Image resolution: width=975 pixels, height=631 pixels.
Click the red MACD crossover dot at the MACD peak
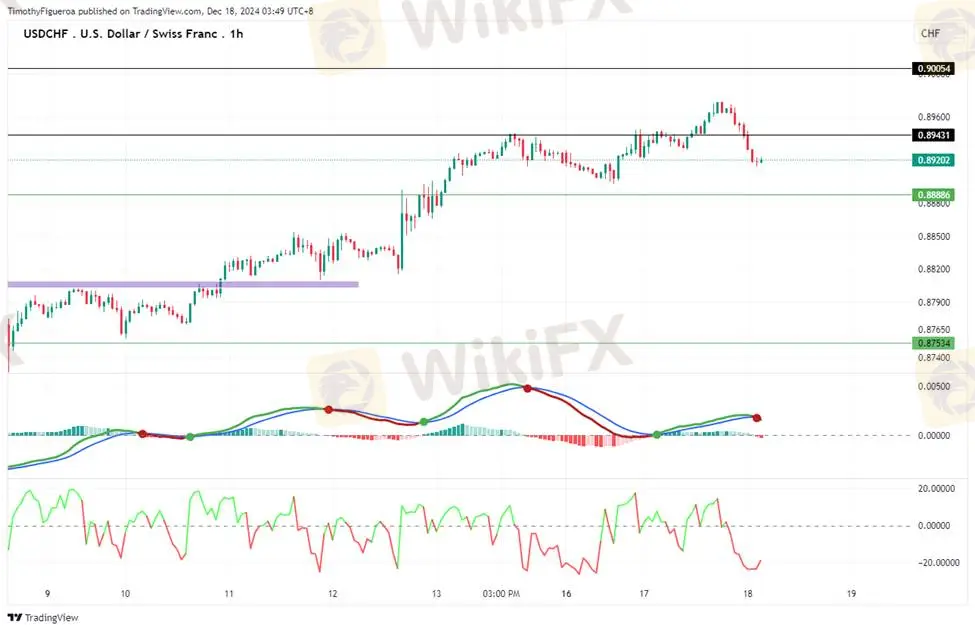coord(527,388)
